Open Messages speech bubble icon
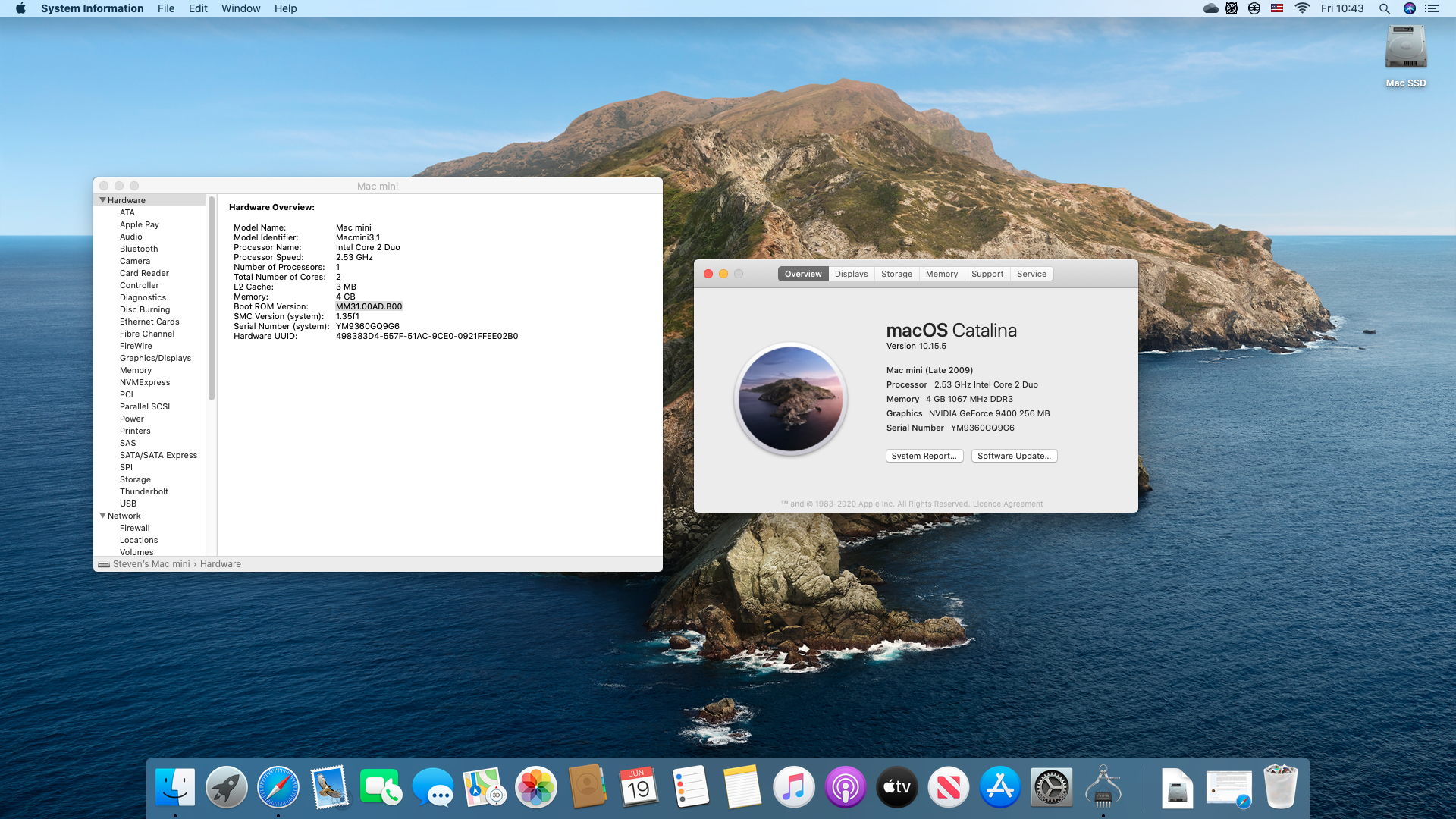Screen dimensions: 1456x819 433,787
